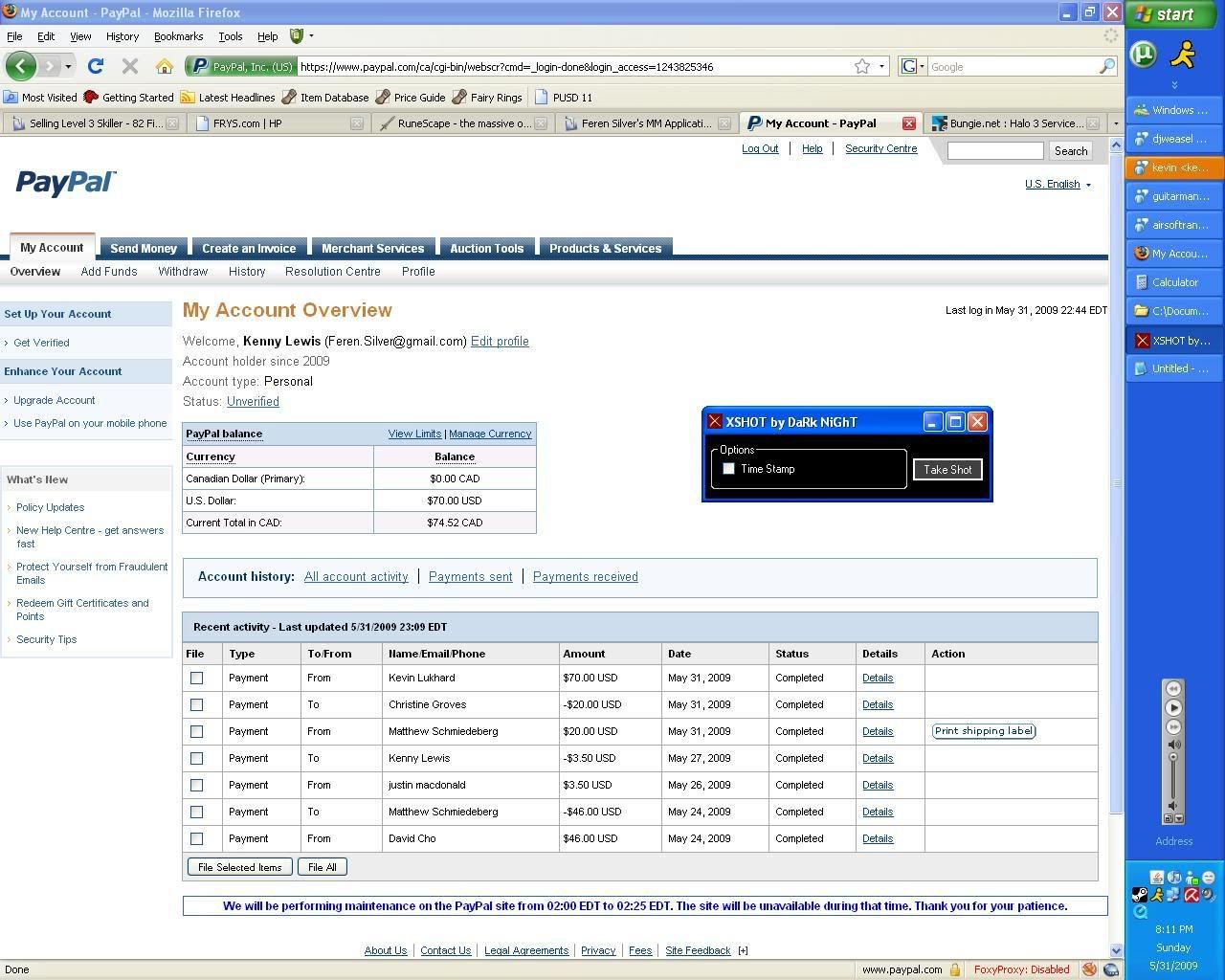Bookmark this page with the star icon
Image resolution: width=1225 pixels, height=980 pixels.
coord(861,66)
